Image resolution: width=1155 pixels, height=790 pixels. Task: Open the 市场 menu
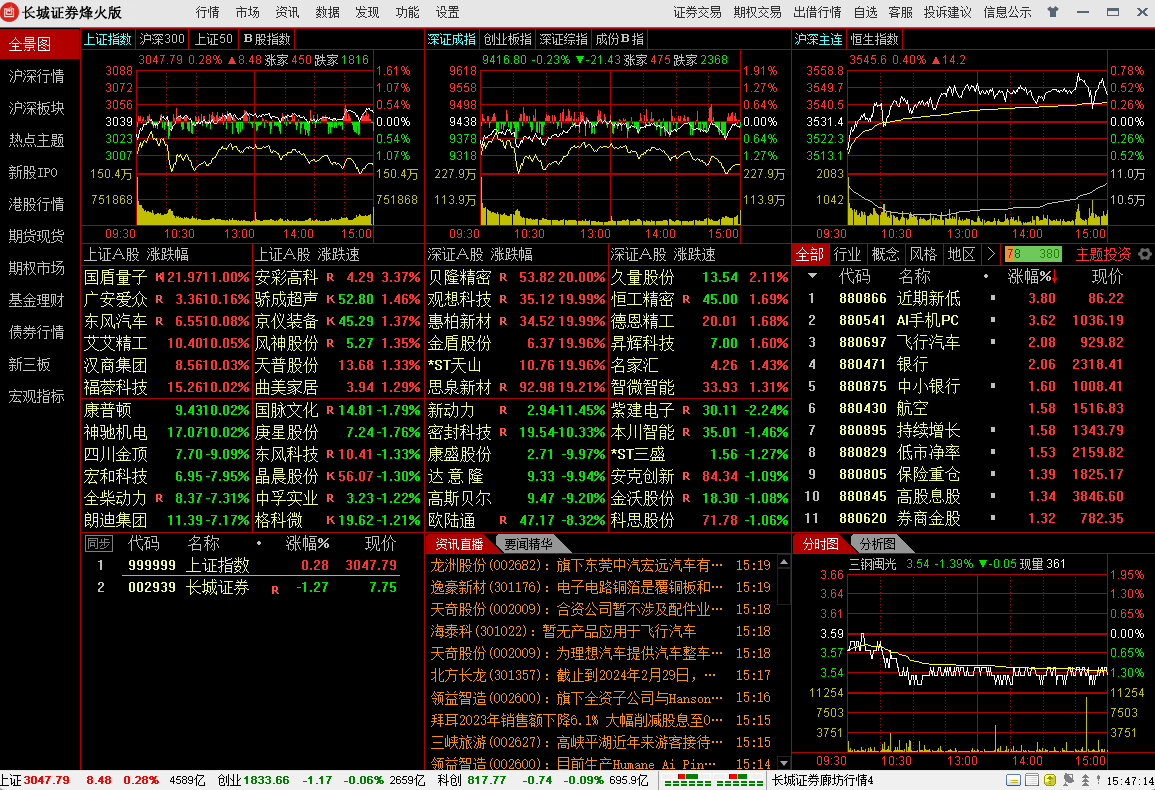tap(248, 13)
